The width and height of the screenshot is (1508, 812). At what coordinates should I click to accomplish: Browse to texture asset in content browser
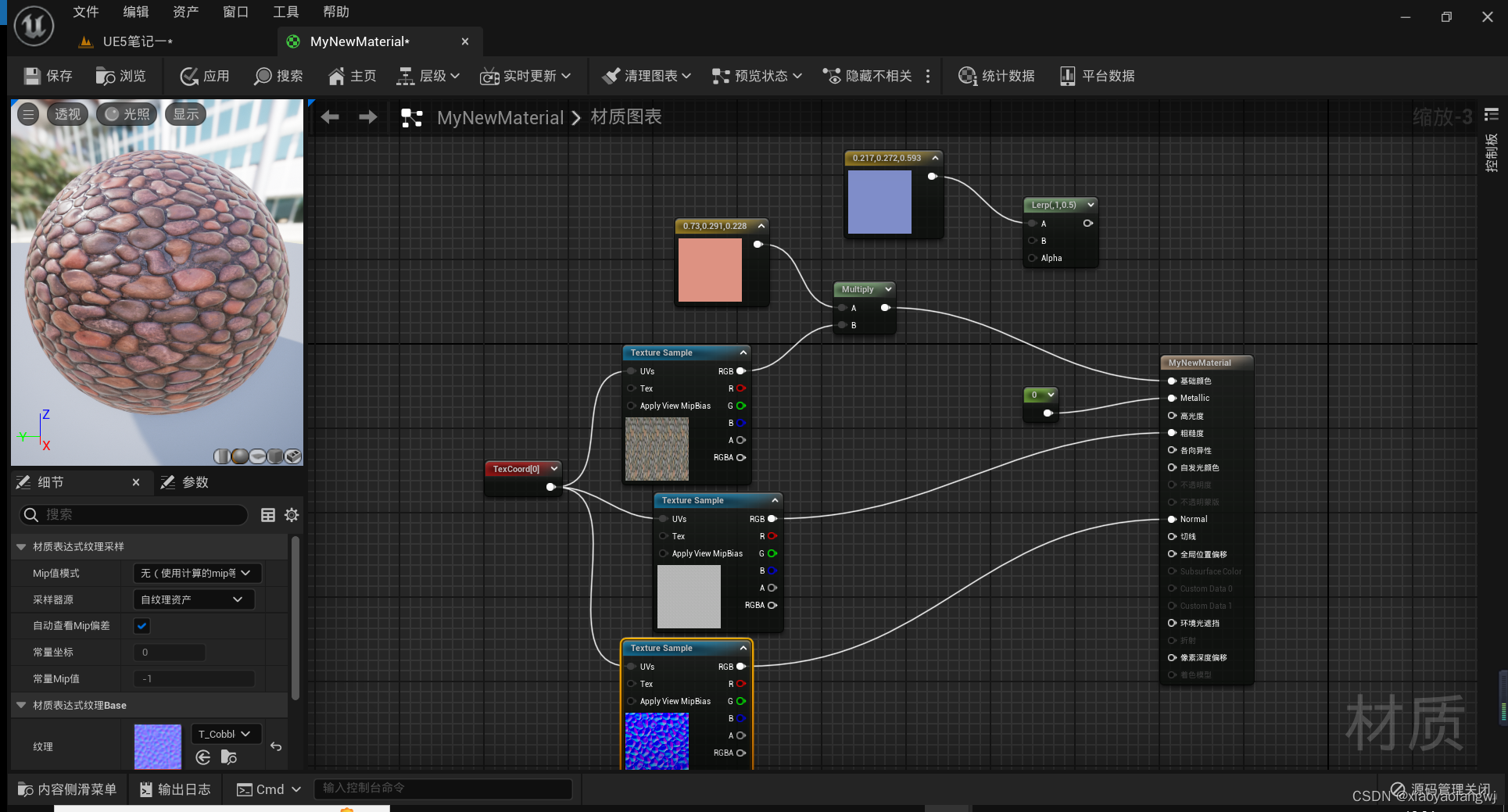pyautogui.click(x=229, y=757)
